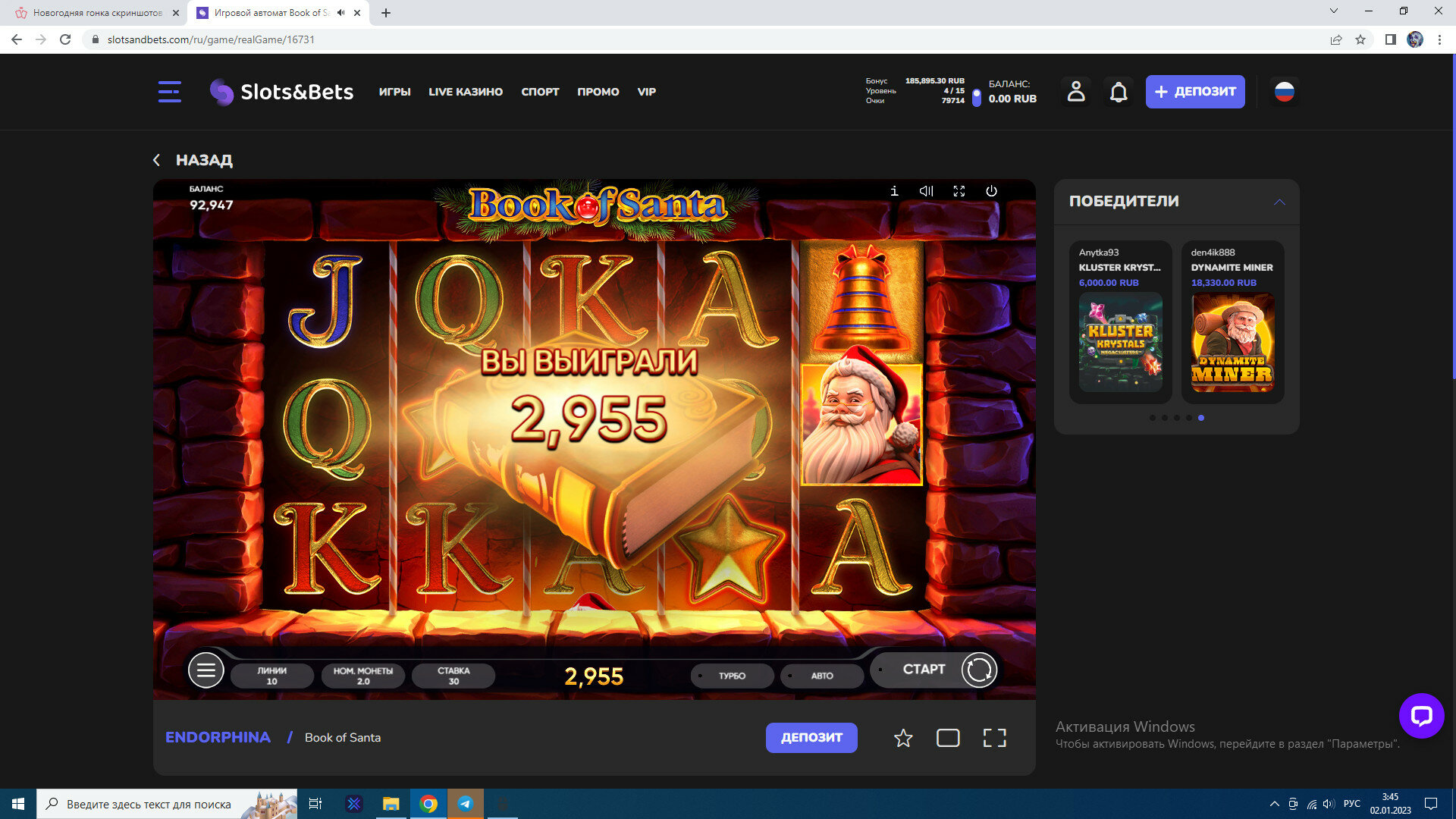1456x819 pixels.
Task: Open the Russian flag language selector
Action: pos(1284,92)
